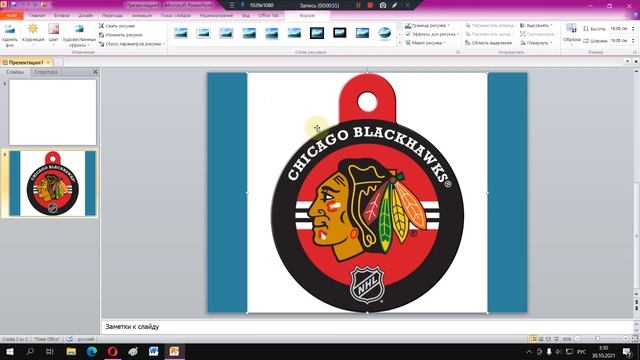Take a screenshot with recorder camera icon
The image size is (640, 360).
click(x=383, y=5)
